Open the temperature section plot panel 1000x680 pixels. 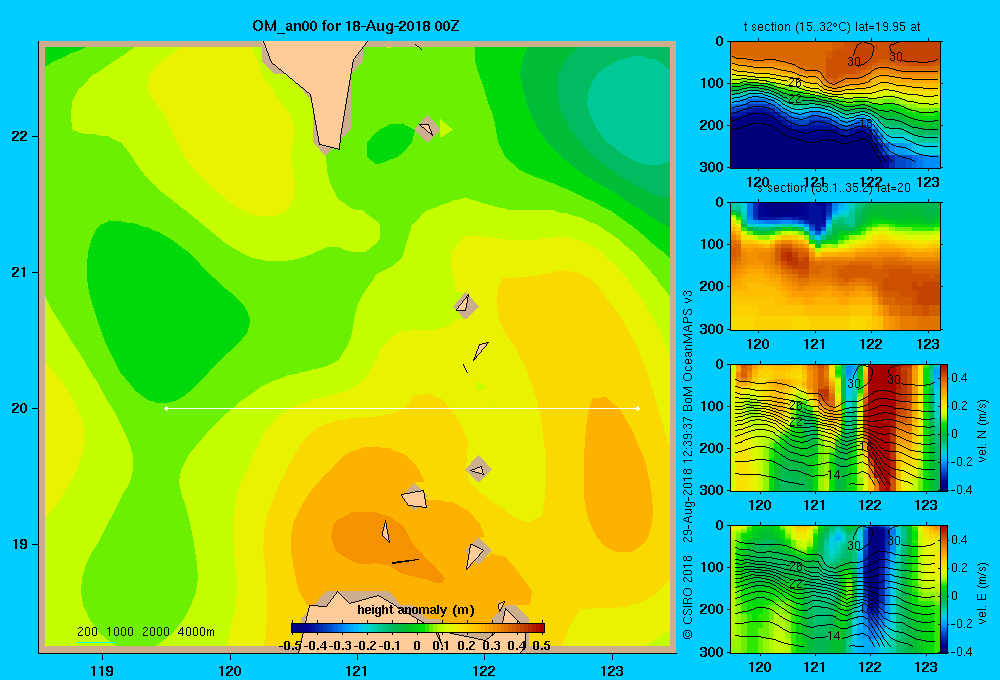coord(835,105)
